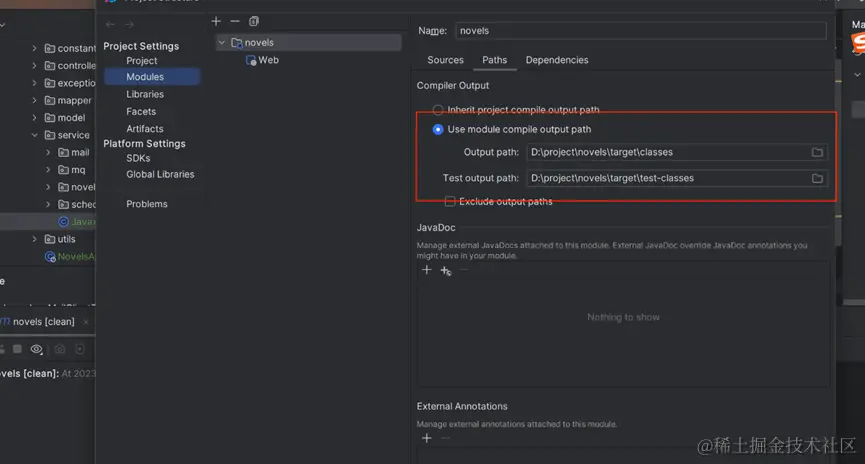Collapse the novels module tree node

(x=222, y=43)
